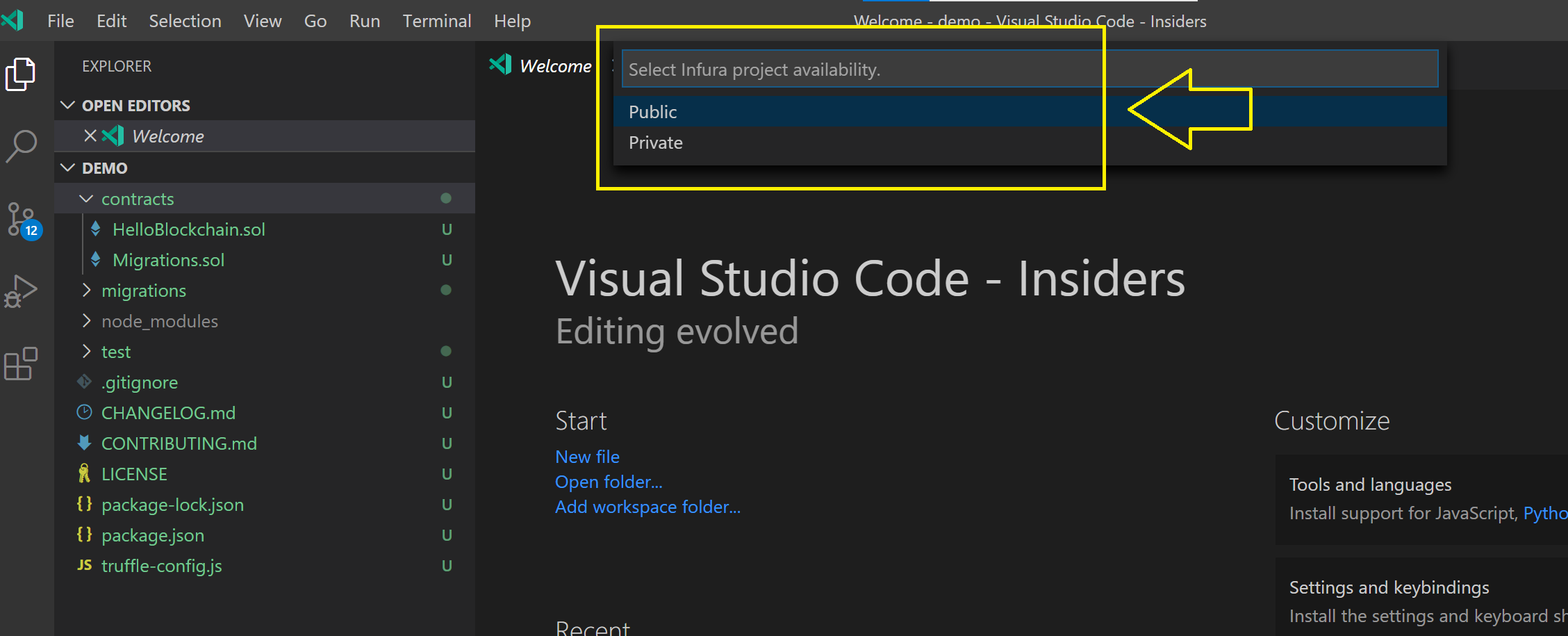Select Welcome entry in Open Editors list
This screenshot has height=636, width=1568.
265,136
